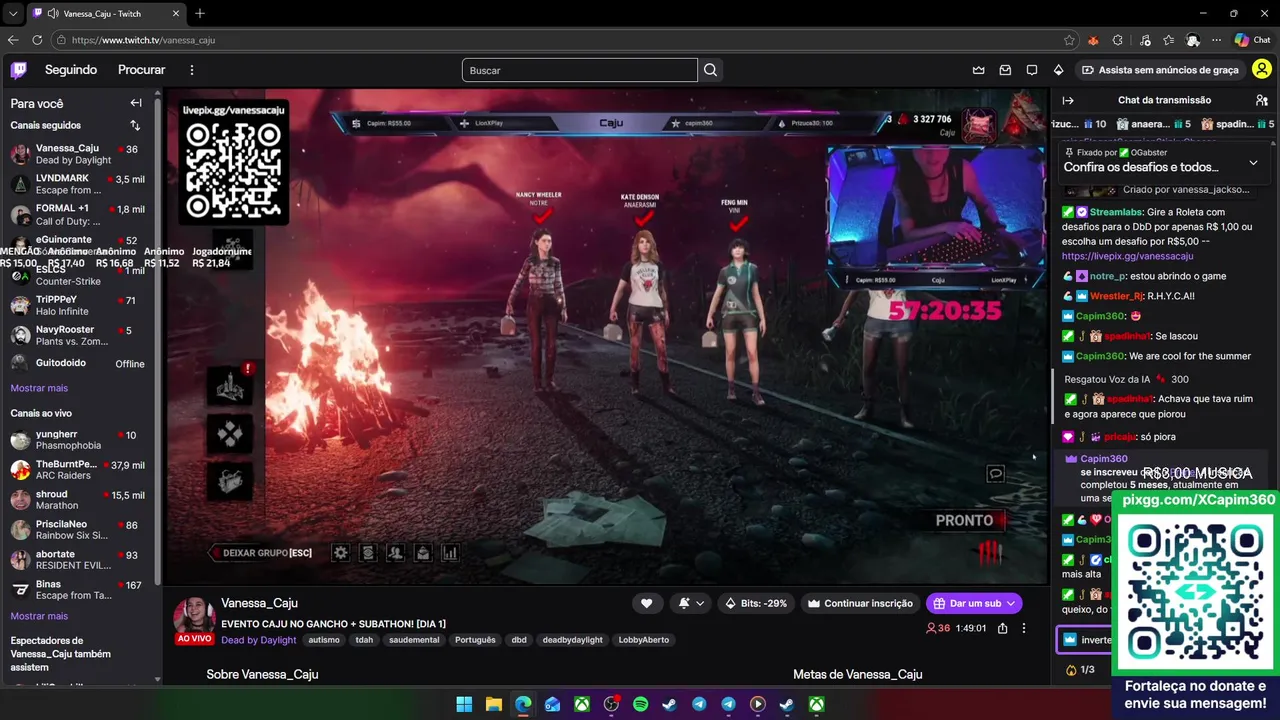Click the search magnifier button
Viewport: 1280px width, 720px height.
coord(710,70)
